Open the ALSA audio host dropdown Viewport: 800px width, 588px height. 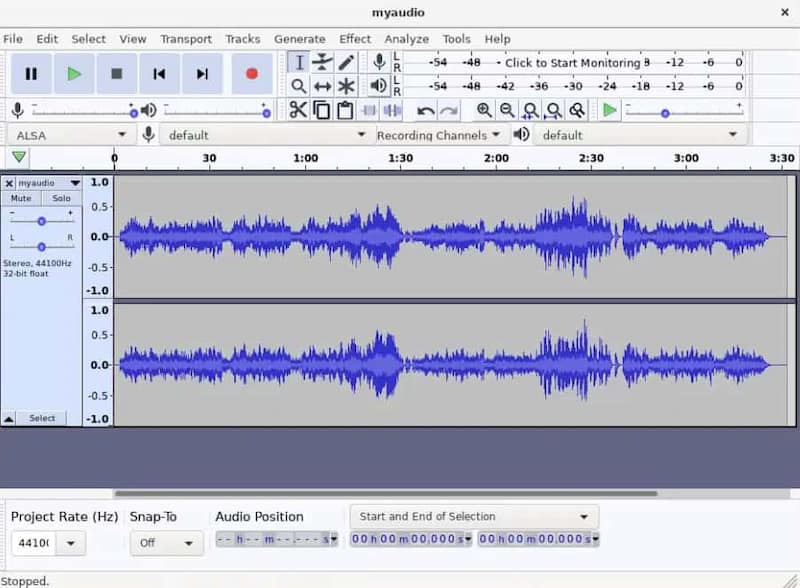coord(71,134)
